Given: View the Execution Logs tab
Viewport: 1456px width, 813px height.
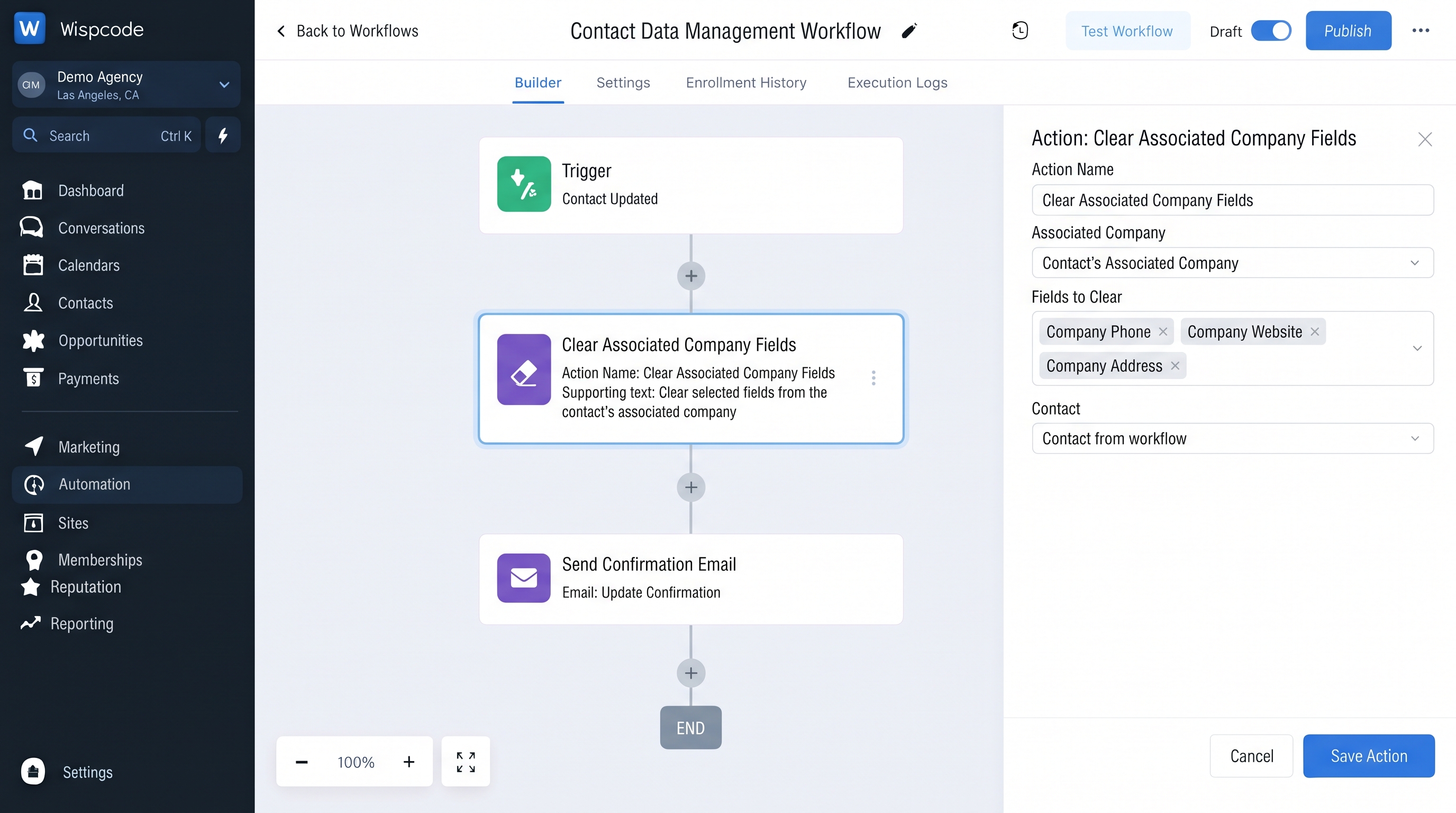Looking at the screenshot, I should (x=897, y=83).
